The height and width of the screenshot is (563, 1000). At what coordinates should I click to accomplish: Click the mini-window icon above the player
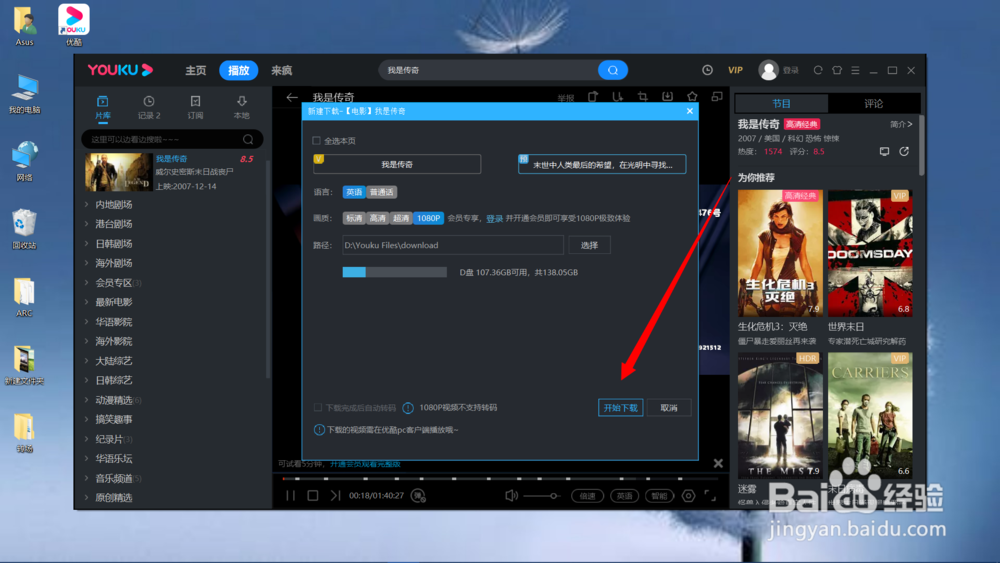717,96
